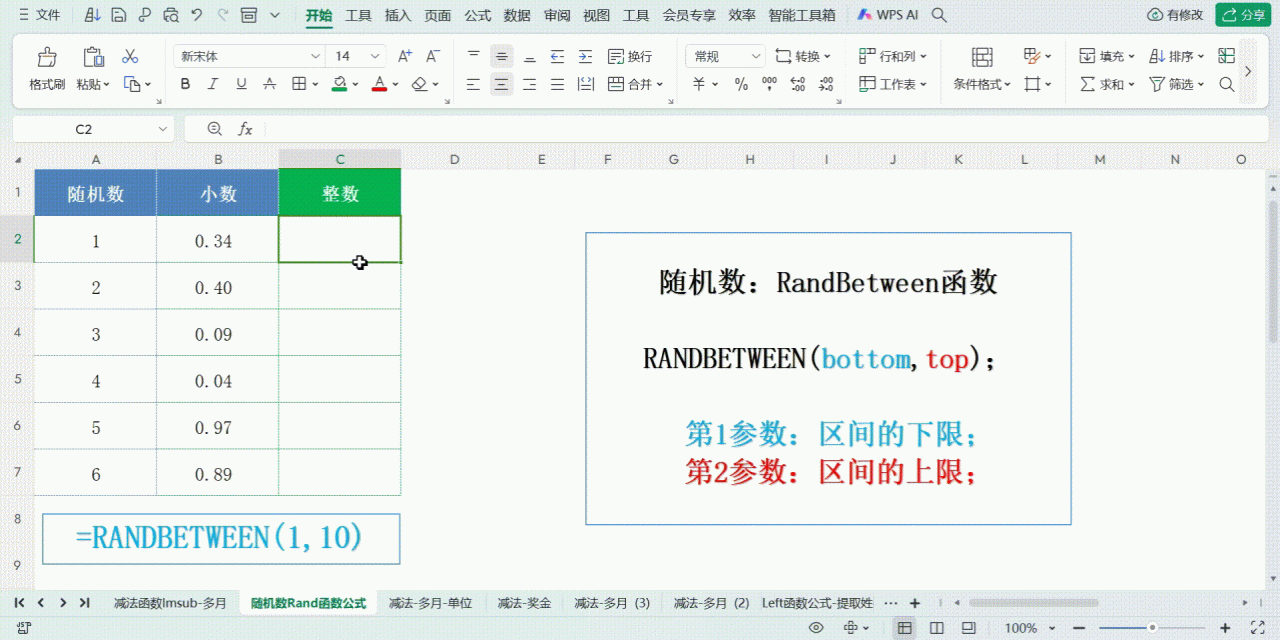Open the search magnifier beside WPS AI
This screenshot has width=1280, height=640.
click(x=939, y=15)
